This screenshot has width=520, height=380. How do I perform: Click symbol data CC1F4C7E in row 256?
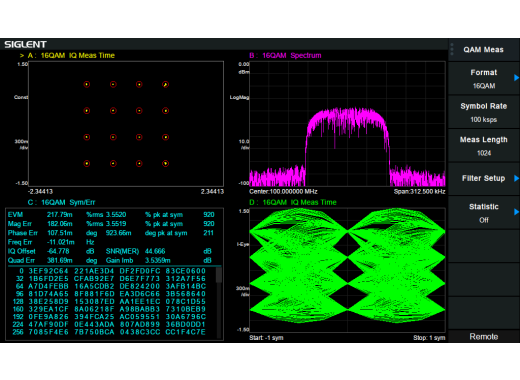[x=186, y=332]
